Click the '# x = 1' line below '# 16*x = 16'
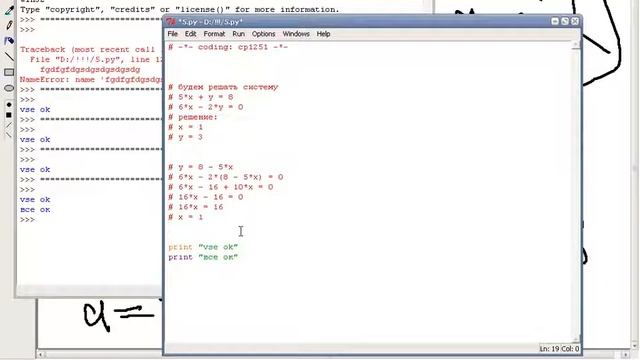This screenshot has width=640, height=360. [x=185, y=217]
